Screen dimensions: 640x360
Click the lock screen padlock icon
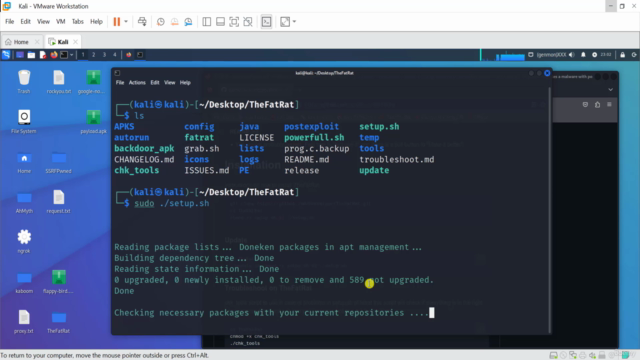click(622, 55)
